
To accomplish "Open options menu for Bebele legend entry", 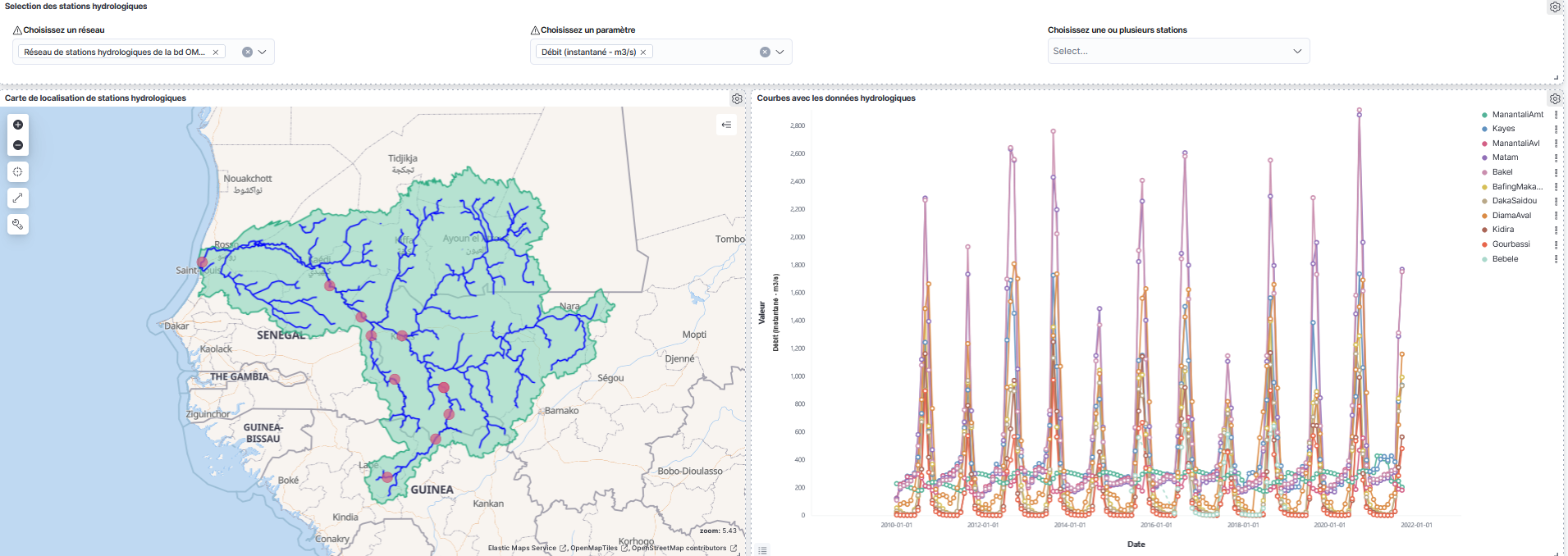I will click(x=1556, y=259).
